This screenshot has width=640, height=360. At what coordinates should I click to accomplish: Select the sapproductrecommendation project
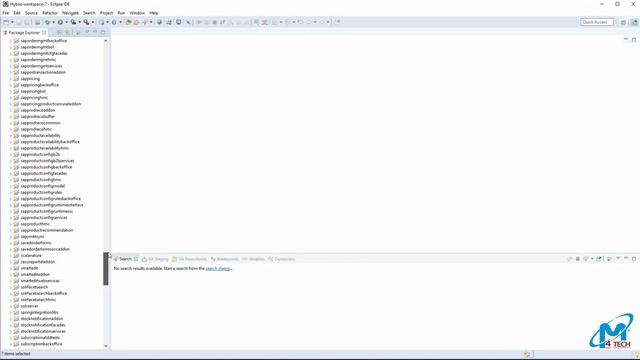coord(47,230)
